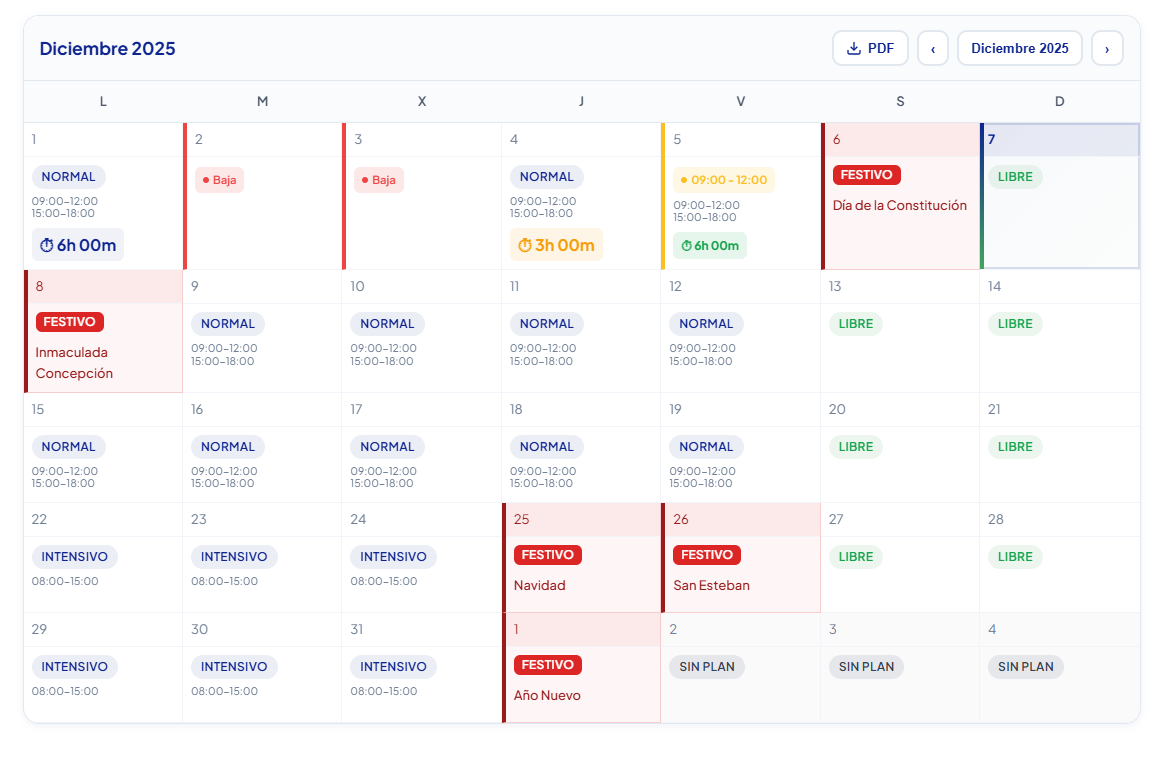
Task: Select the L weekday column header
Action: point(103,101)
